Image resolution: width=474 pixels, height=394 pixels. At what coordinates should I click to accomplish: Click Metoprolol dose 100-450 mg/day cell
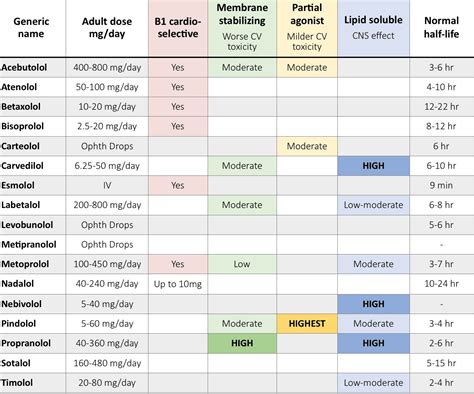pyautogui.click(x=107, y=264)
